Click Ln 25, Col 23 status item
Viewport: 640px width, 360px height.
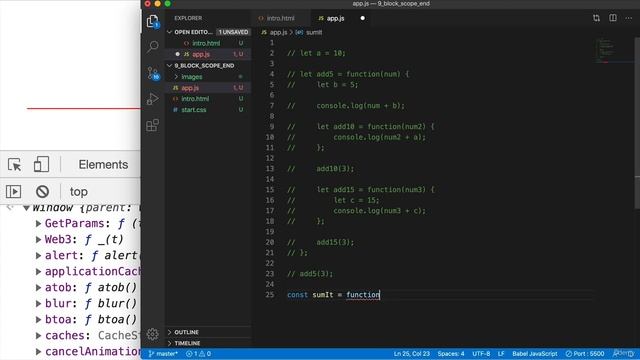point(411,354)
